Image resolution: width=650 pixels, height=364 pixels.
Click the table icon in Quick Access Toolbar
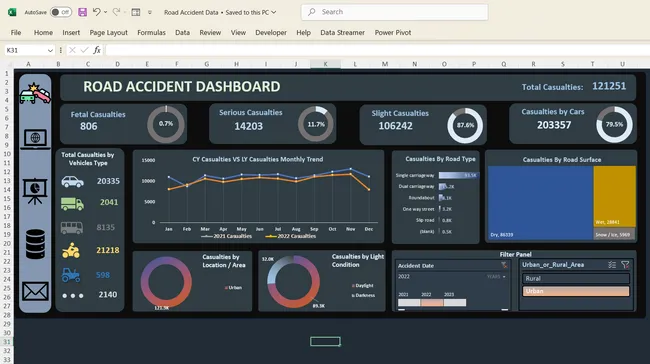(136, 12)
